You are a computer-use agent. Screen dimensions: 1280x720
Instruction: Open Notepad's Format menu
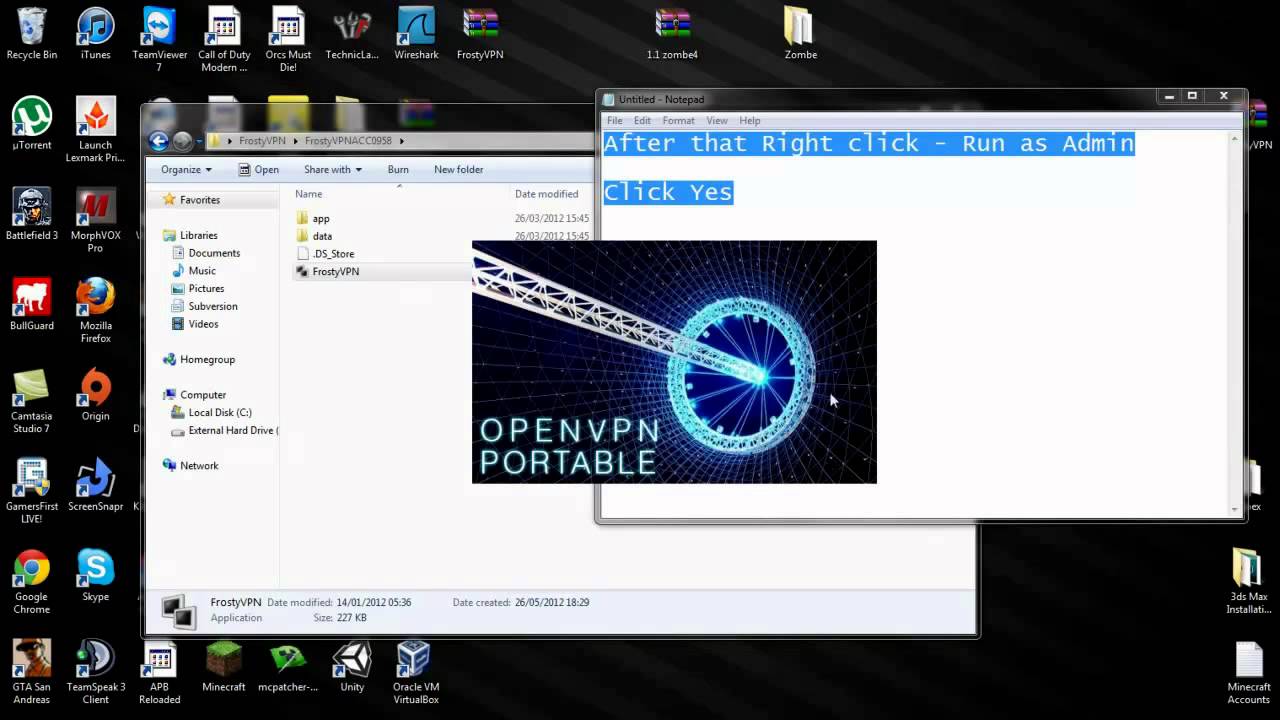click(x=678, y=121)
